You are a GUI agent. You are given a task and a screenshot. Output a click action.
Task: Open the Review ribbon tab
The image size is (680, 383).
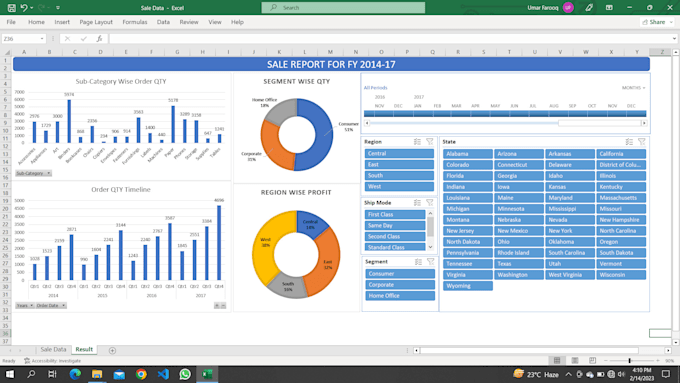pos(189,22)
